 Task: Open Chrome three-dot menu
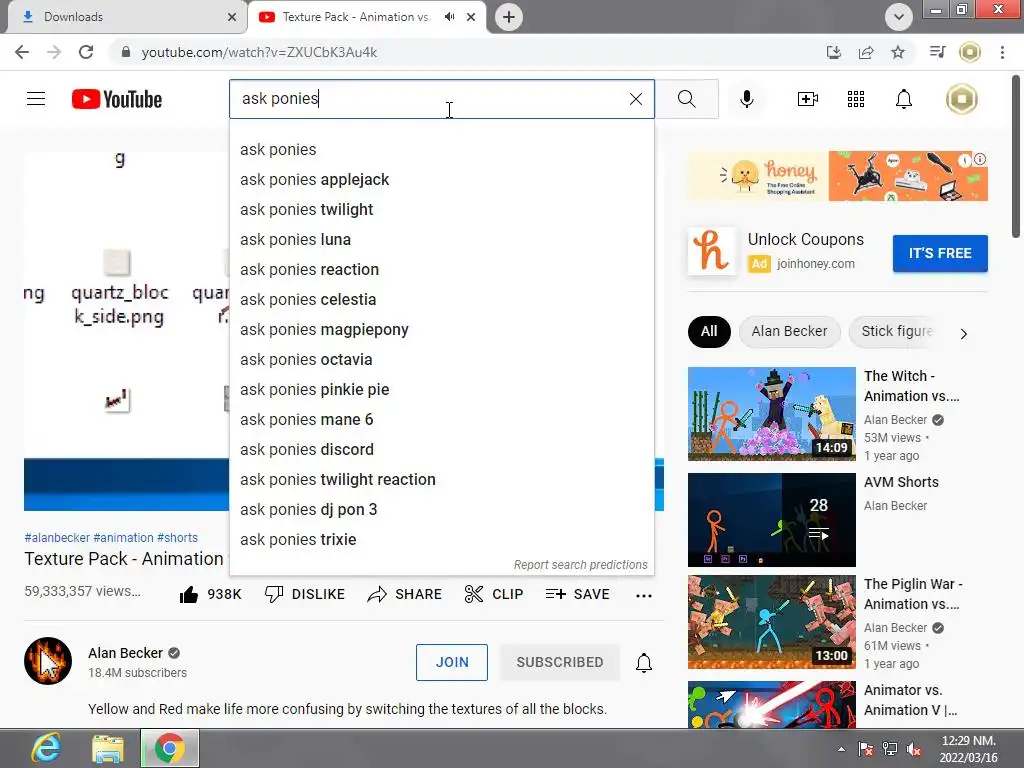click(1002, 52)
